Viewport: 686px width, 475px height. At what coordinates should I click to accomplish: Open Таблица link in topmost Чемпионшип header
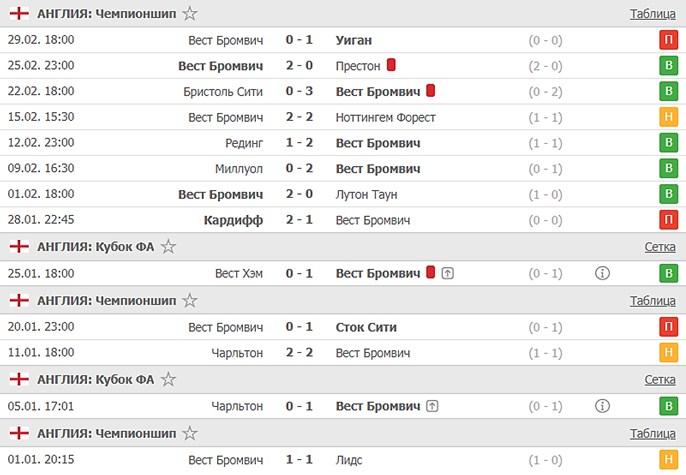coord(652,14)
